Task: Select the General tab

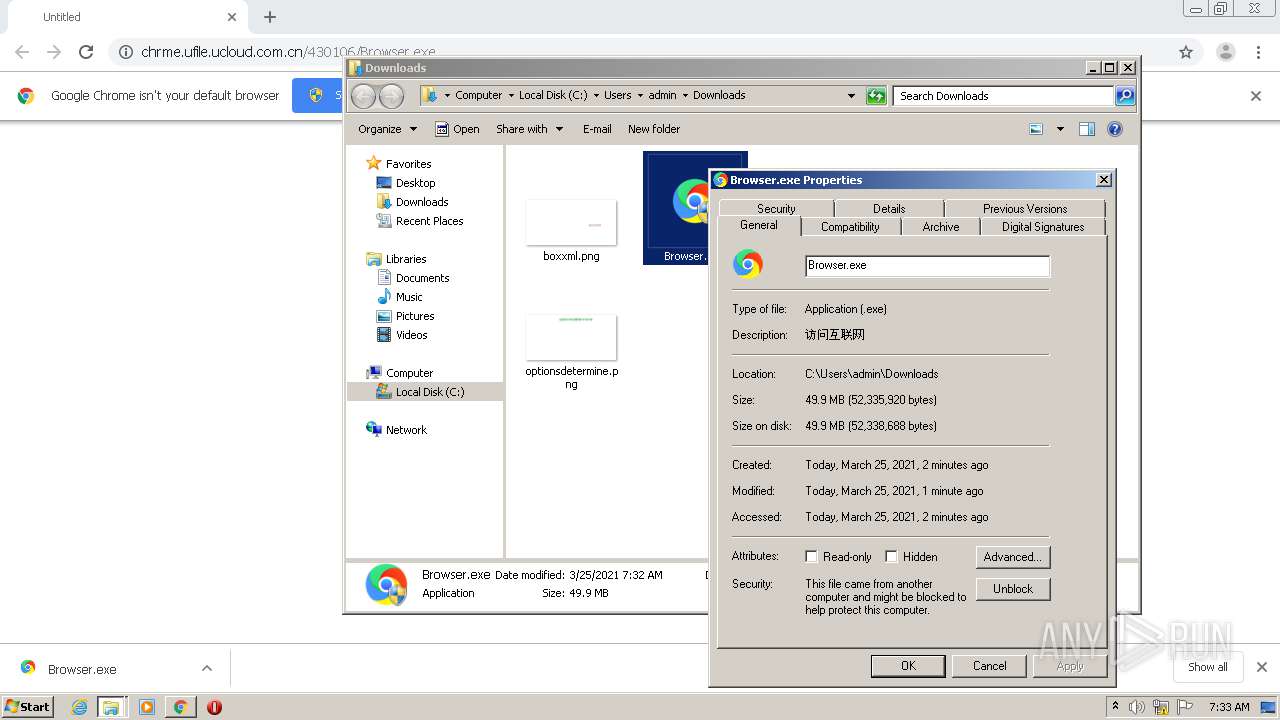Action: [x=759, y=226]
